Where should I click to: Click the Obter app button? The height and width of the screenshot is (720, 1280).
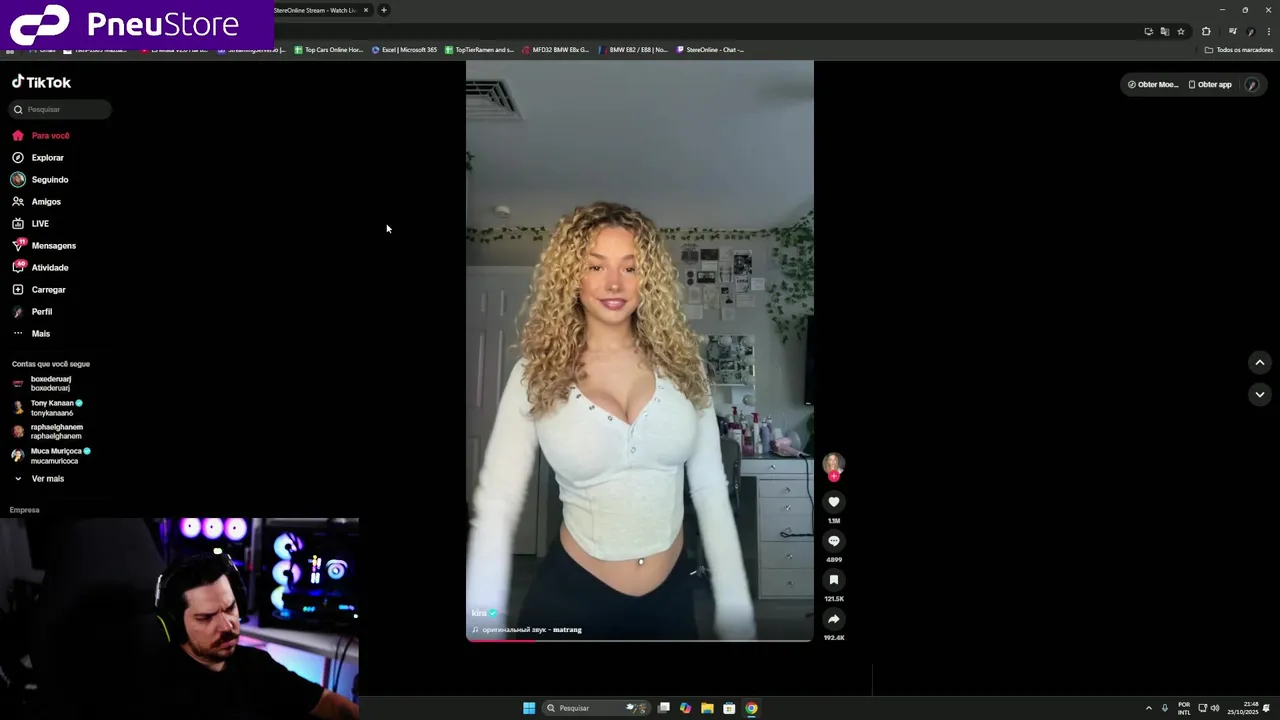tap(1210, 84)
